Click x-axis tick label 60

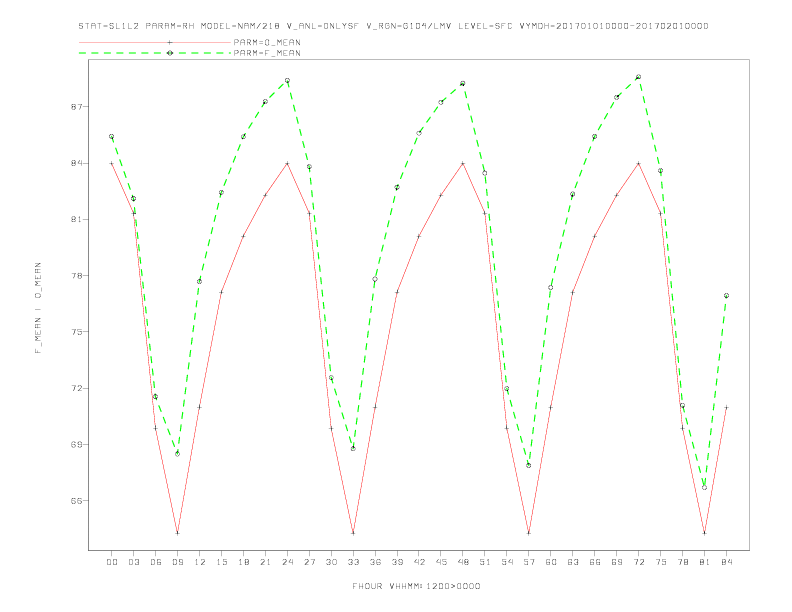point(551,562)
